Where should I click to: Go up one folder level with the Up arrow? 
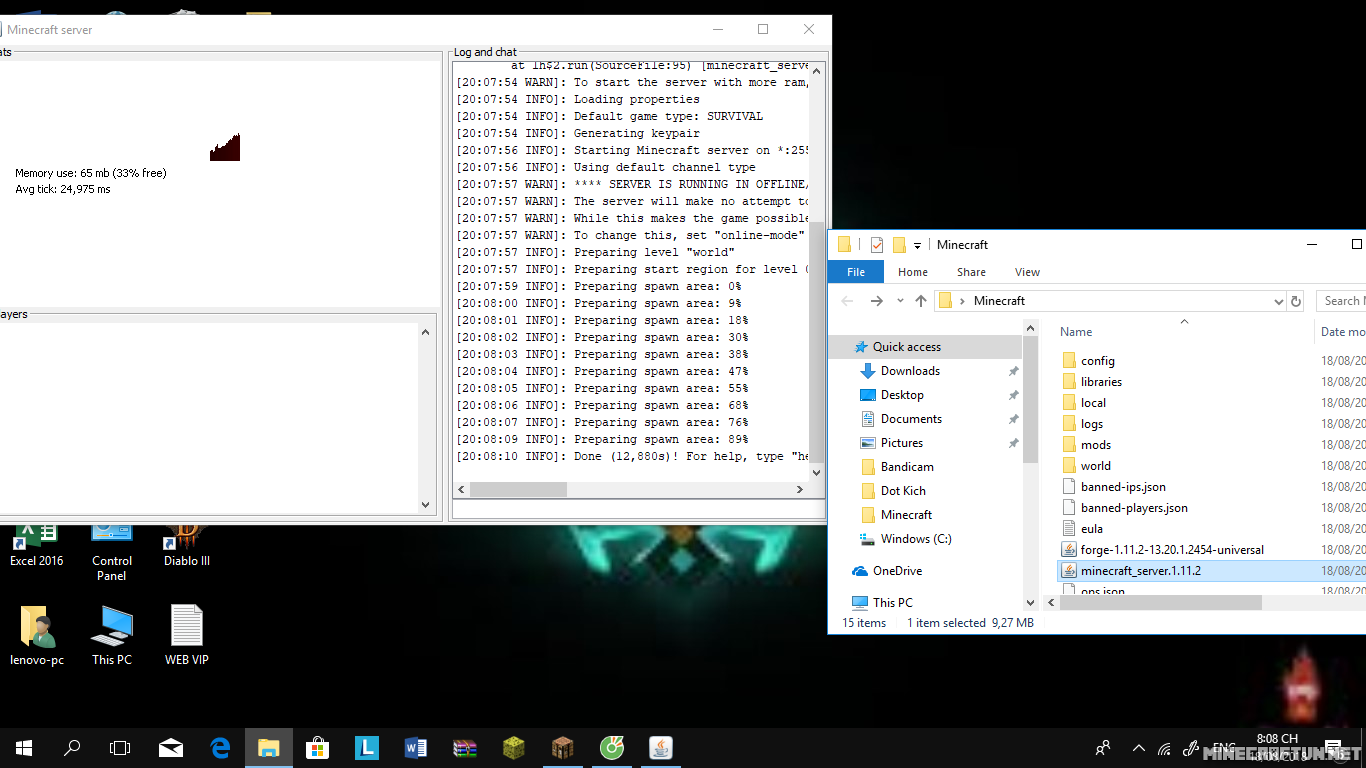[921, 301]
